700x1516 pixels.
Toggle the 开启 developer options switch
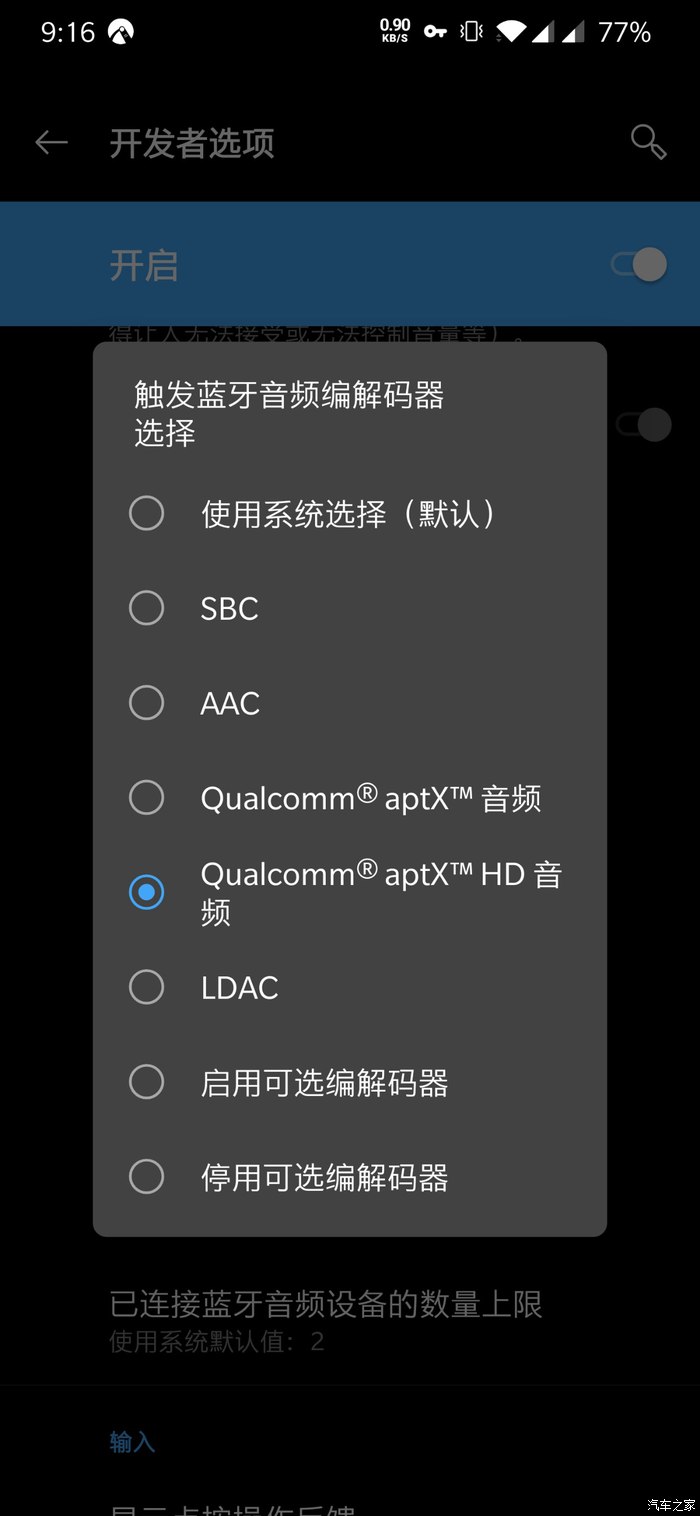pos(640,265)
